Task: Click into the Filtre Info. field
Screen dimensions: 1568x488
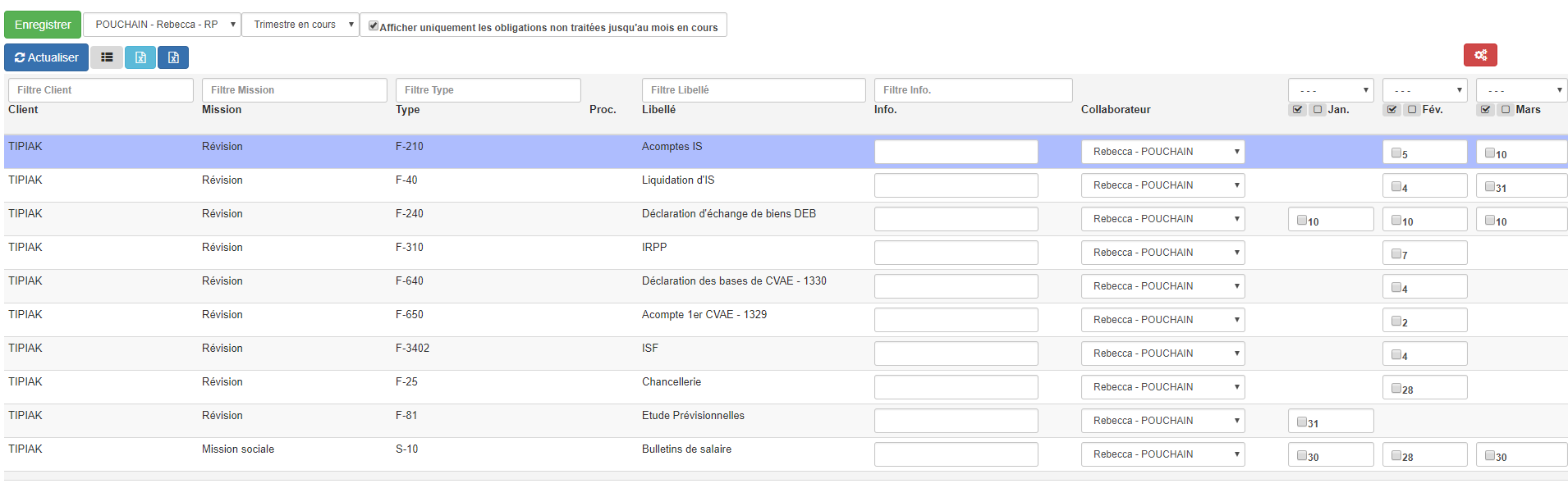Action: pyautogui.click(x=974, y=90)
